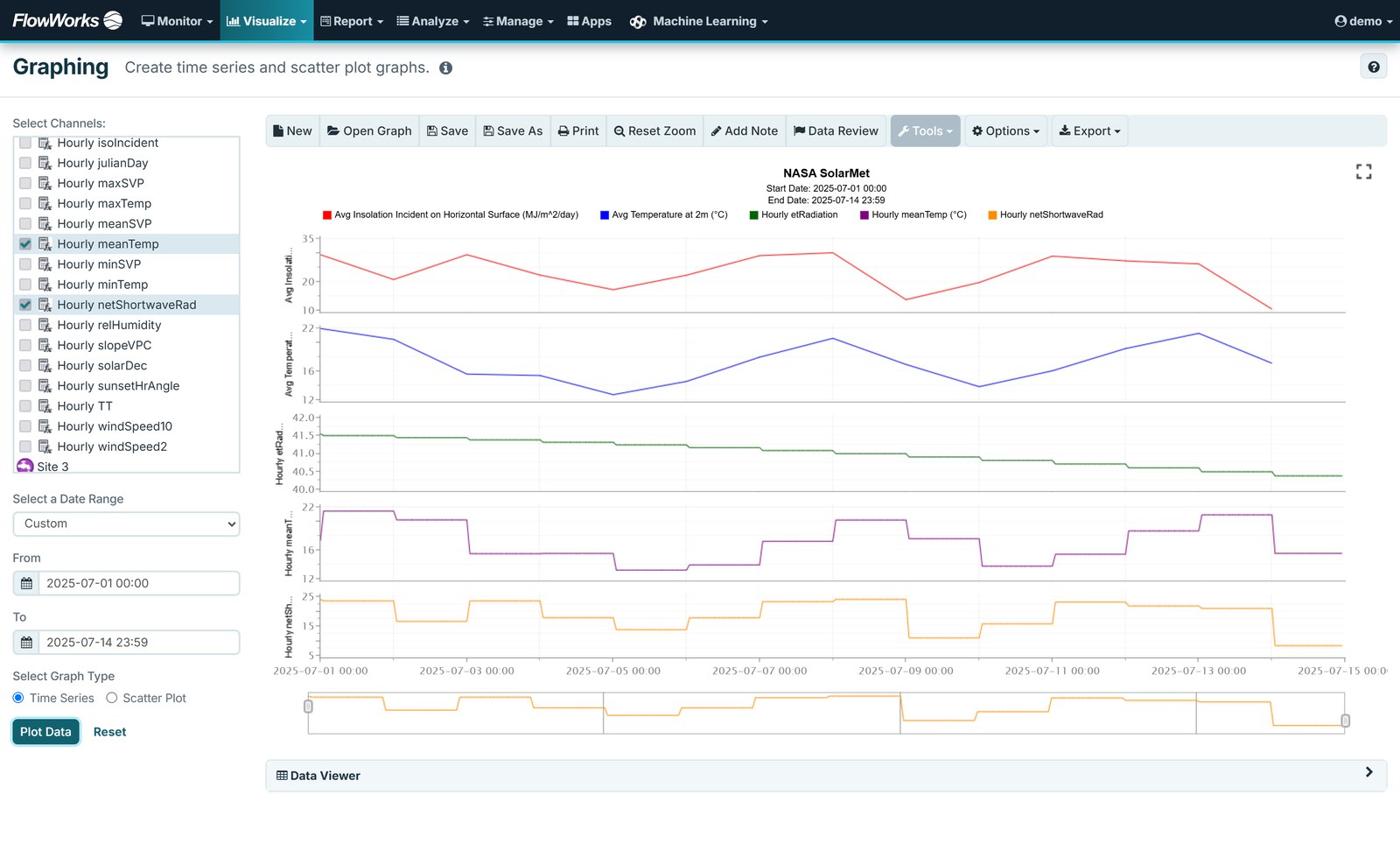Click the Save toolbar button
This screenshot has width=1400, height=844.
447,131
